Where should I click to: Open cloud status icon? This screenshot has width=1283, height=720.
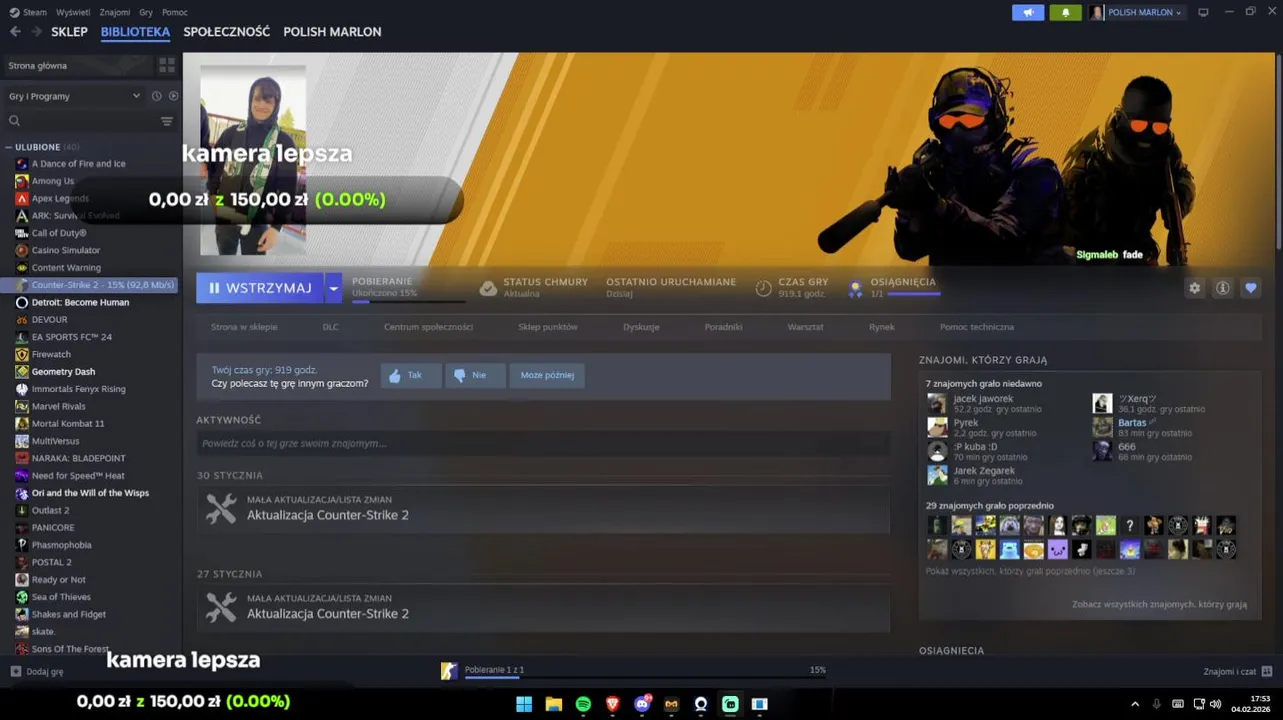pyautogui.click(x=488, y=288)
